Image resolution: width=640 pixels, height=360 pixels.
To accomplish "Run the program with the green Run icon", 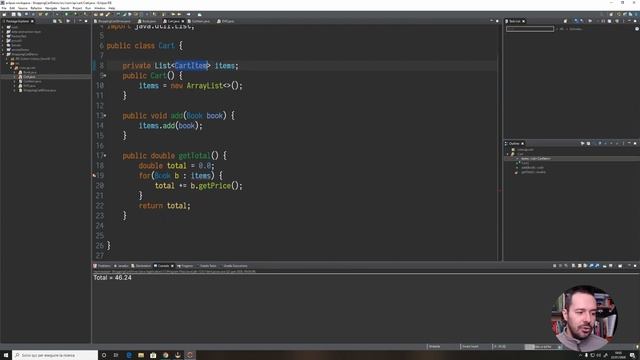I will (x=67, y=14).
